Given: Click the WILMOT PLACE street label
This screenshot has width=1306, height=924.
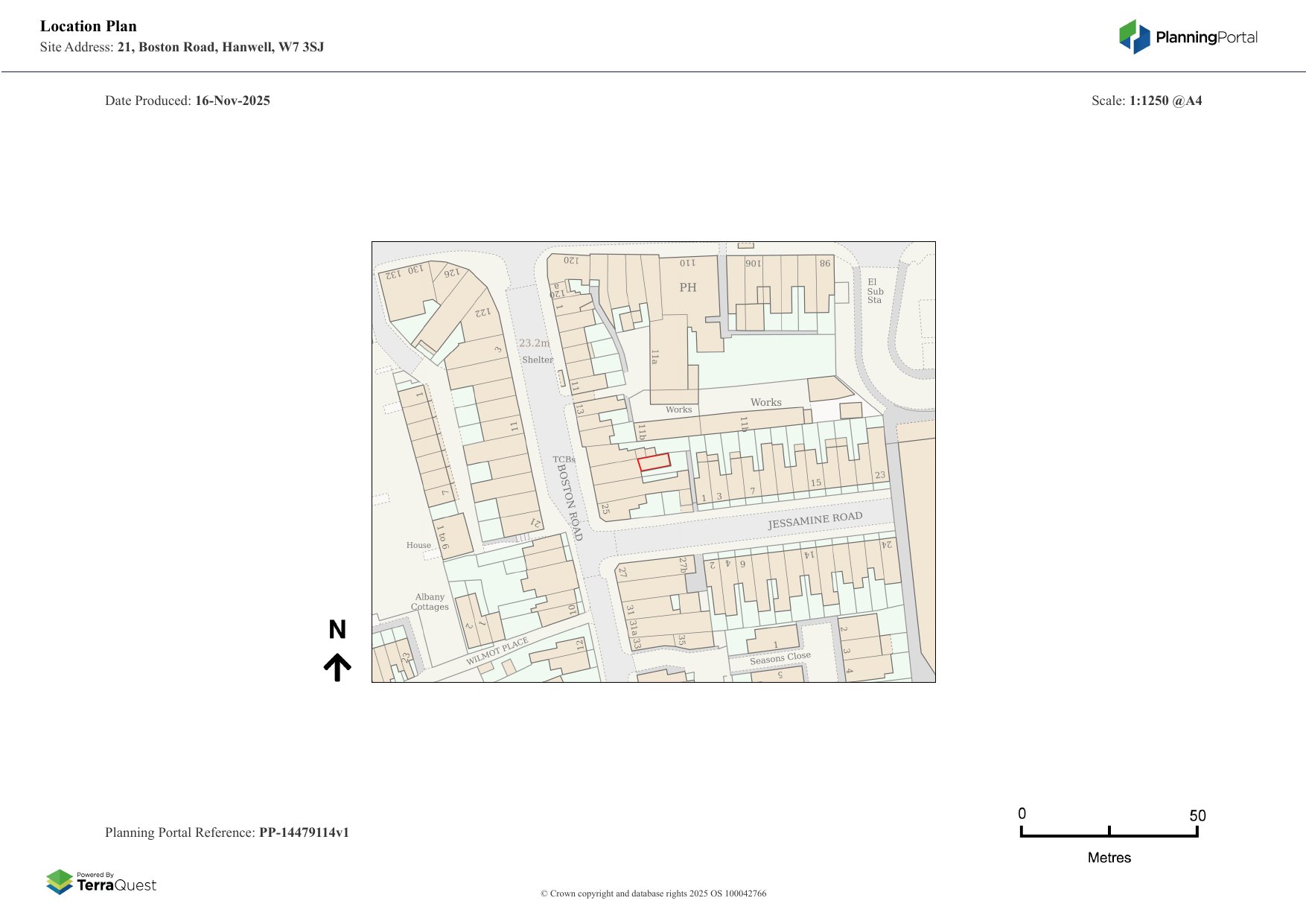Looking at the screenshot, I should [497, 651].
